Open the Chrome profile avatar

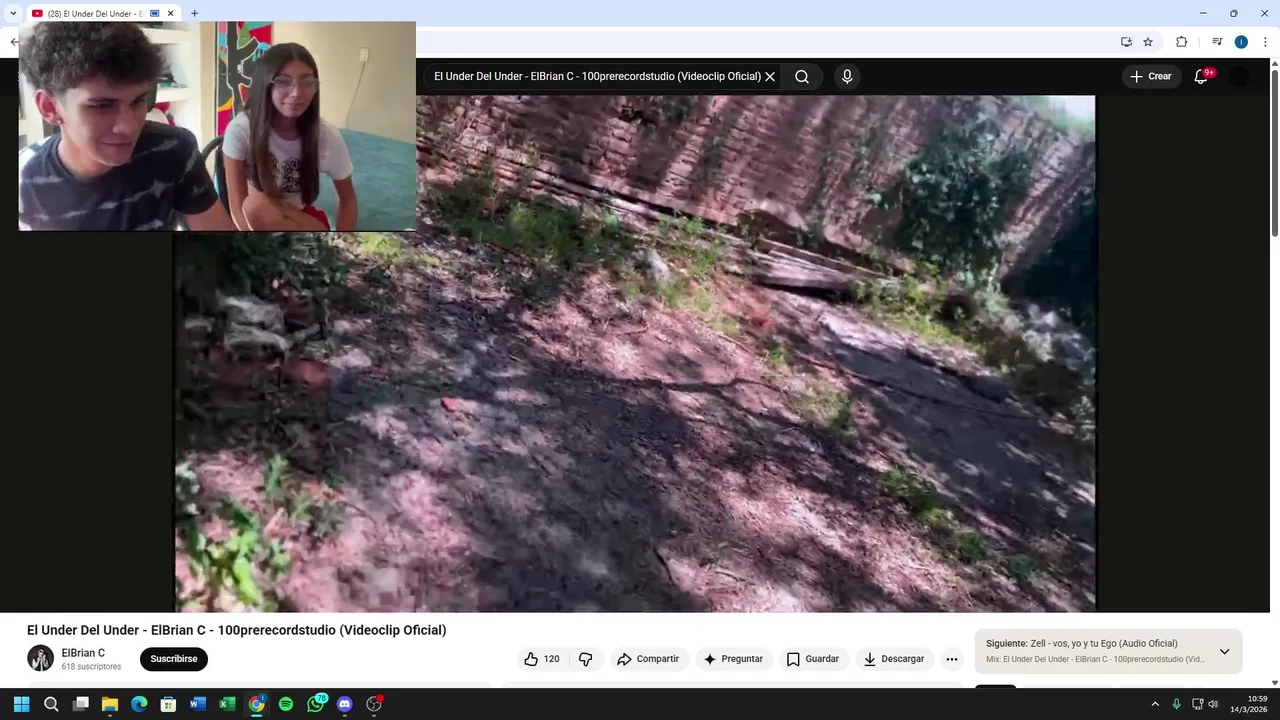(1241, 42)
